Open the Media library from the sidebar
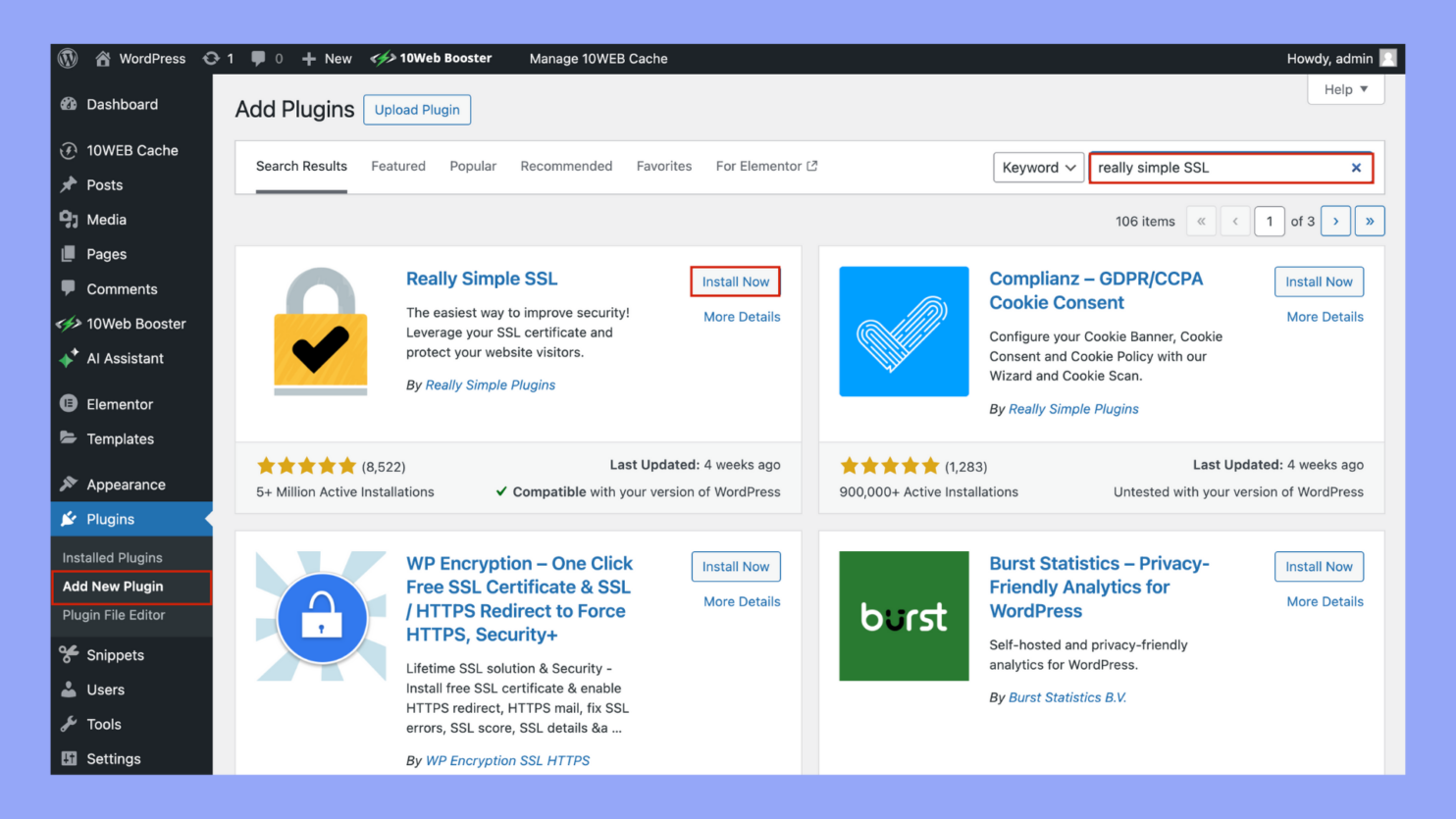Viewport: 1456px width, 819px height. [103, 219]
